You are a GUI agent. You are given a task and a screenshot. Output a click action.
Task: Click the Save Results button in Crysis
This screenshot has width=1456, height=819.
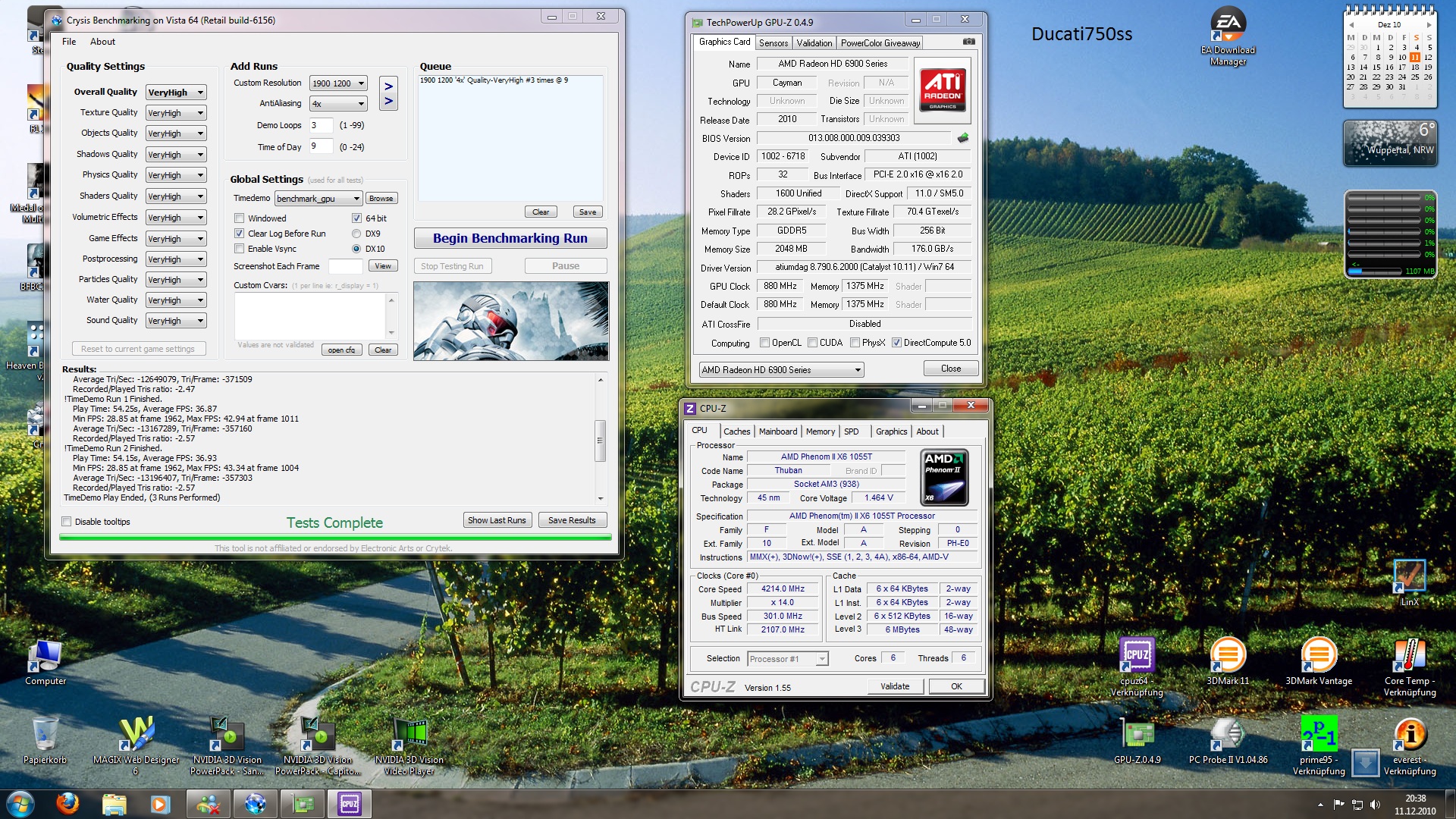571,520
